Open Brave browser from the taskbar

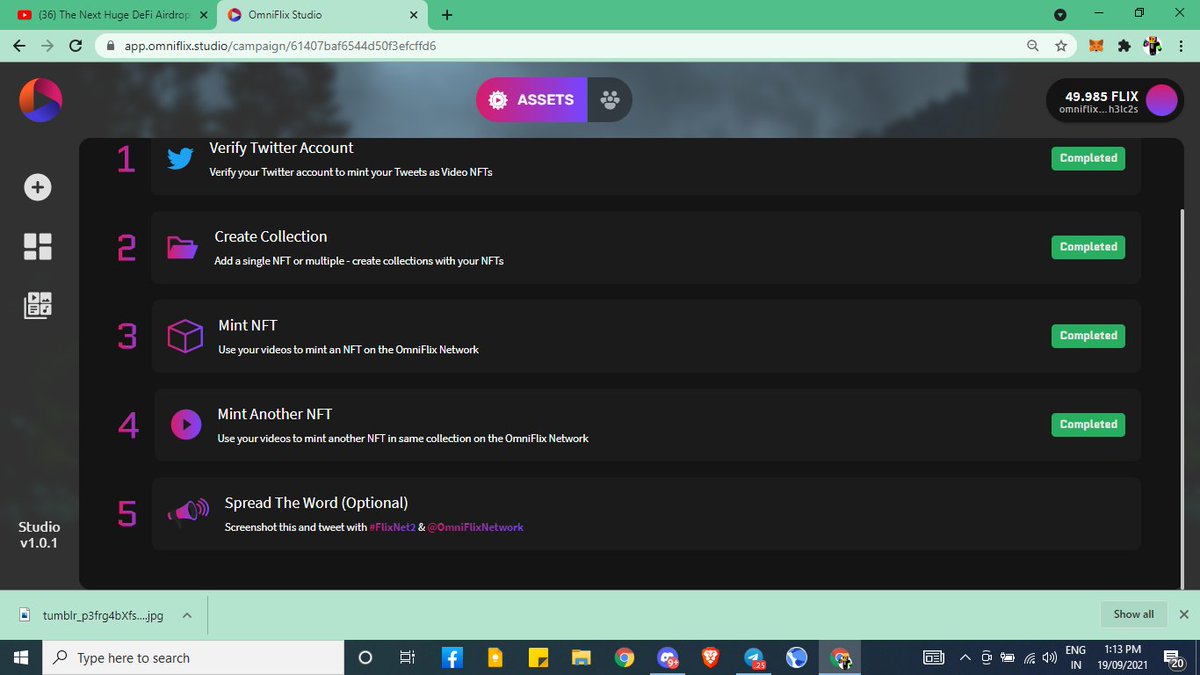coord(710,657)
